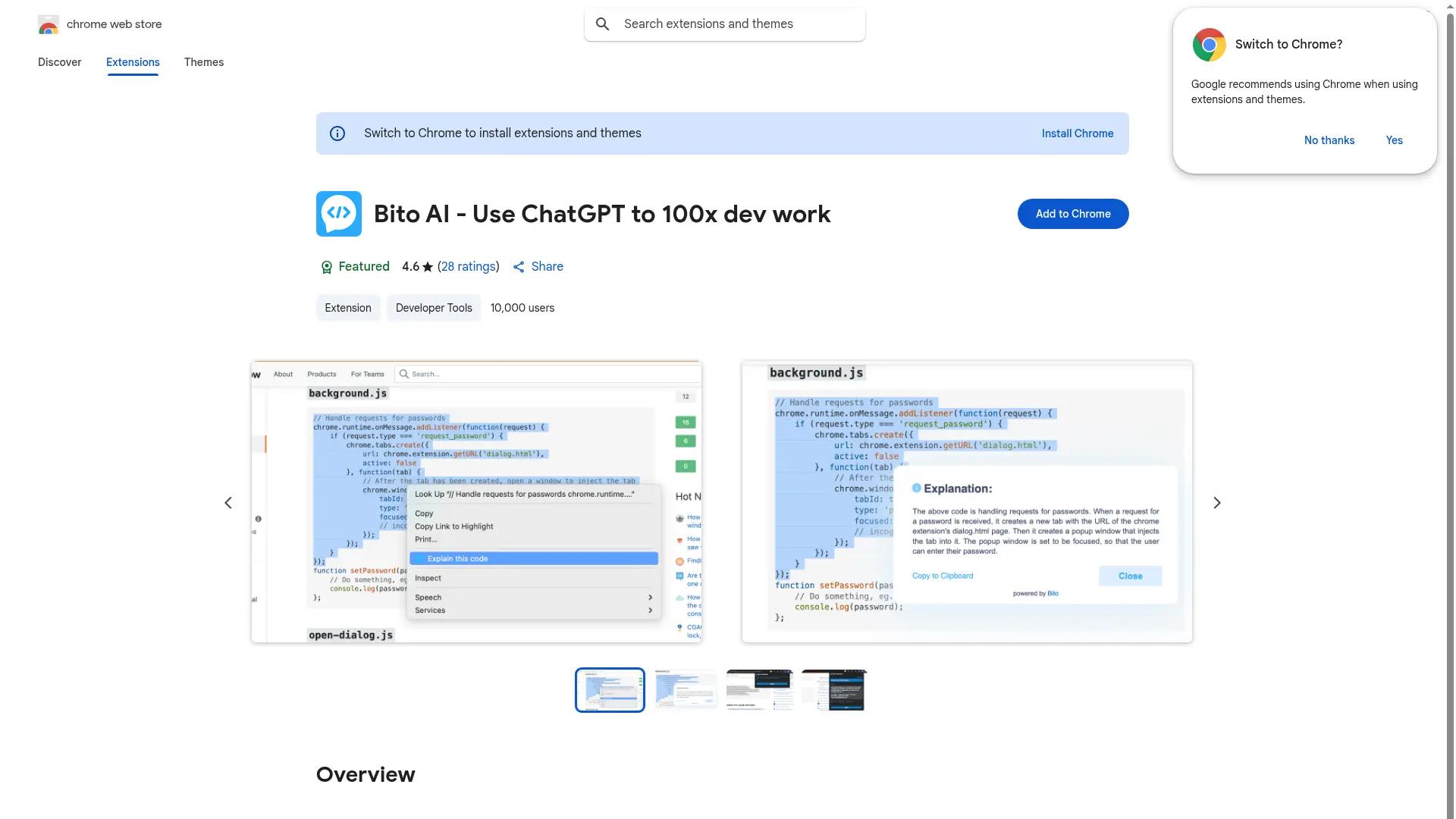Open the Discover tab

pyautogui.click(x=59, y=62)
